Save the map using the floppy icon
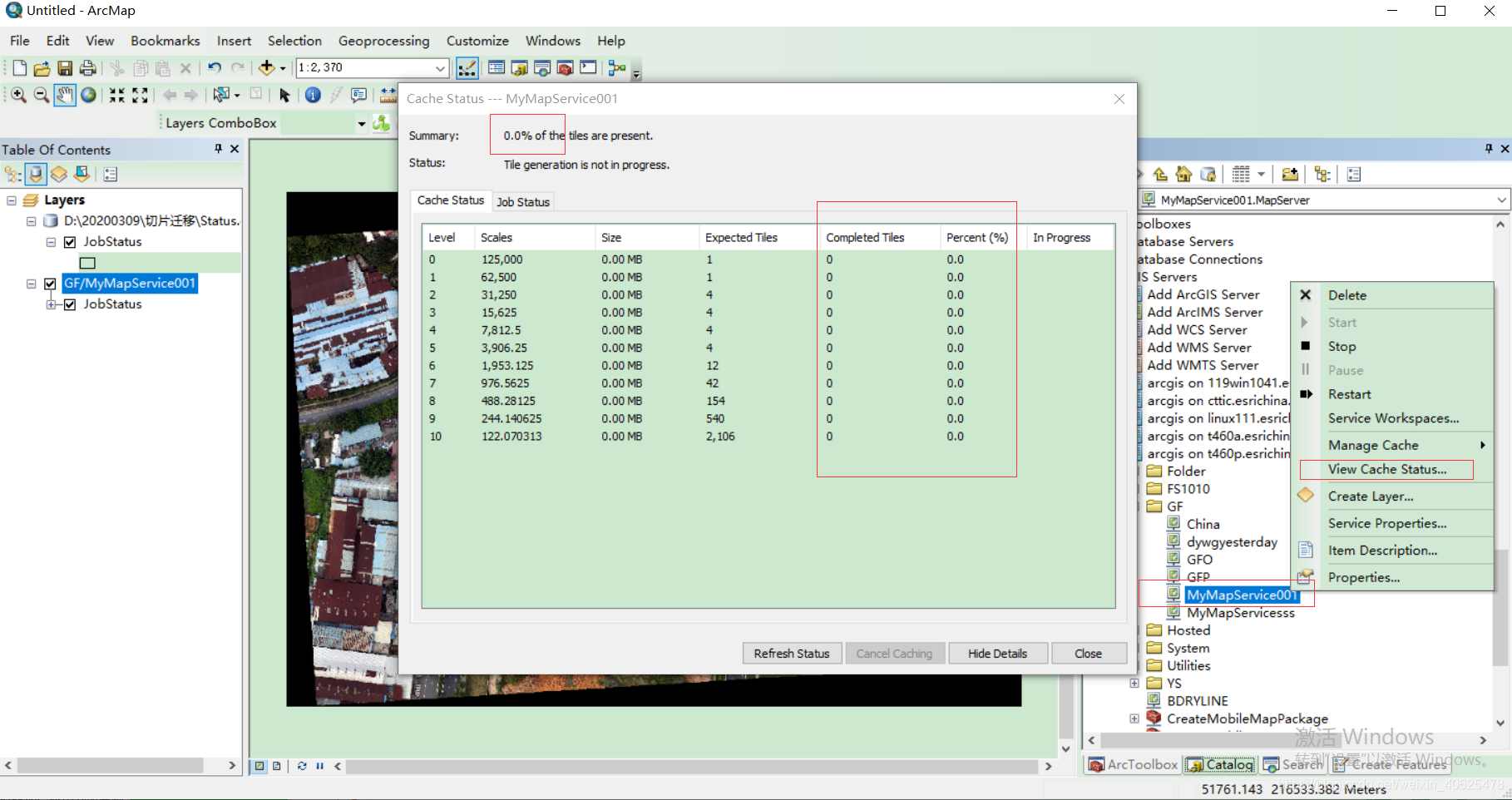Screen dimensions: 1512x800 65,68
